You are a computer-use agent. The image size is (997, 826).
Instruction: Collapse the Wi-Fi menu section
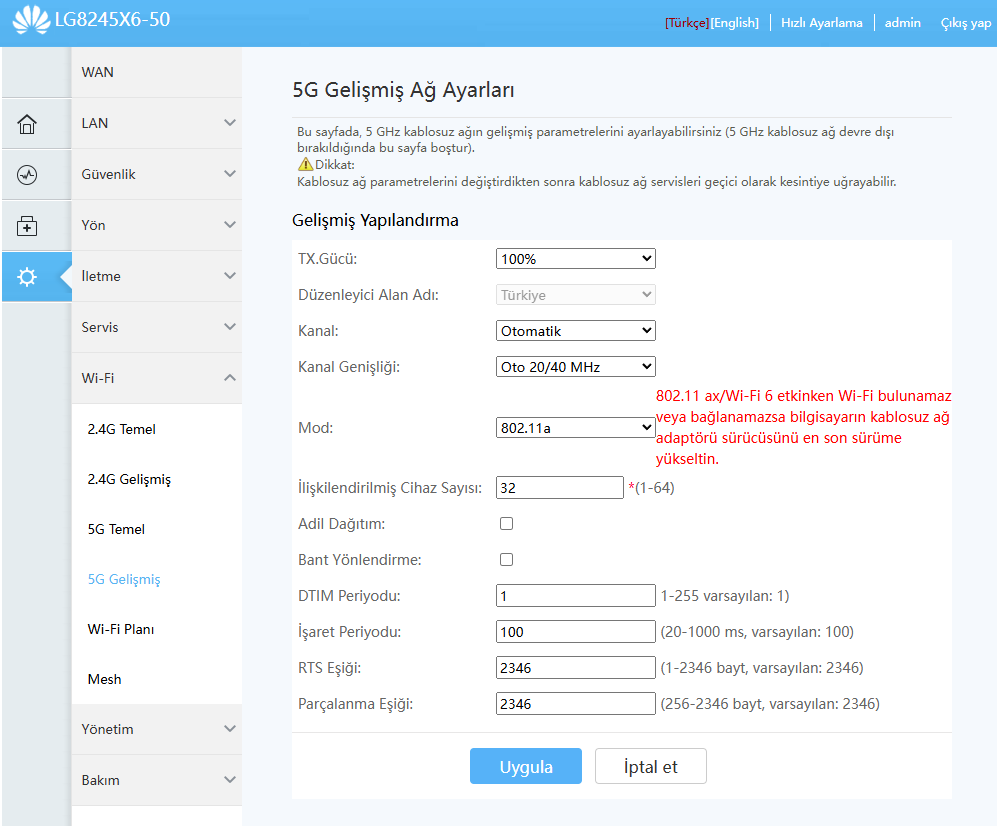click(x=157, y=378)
